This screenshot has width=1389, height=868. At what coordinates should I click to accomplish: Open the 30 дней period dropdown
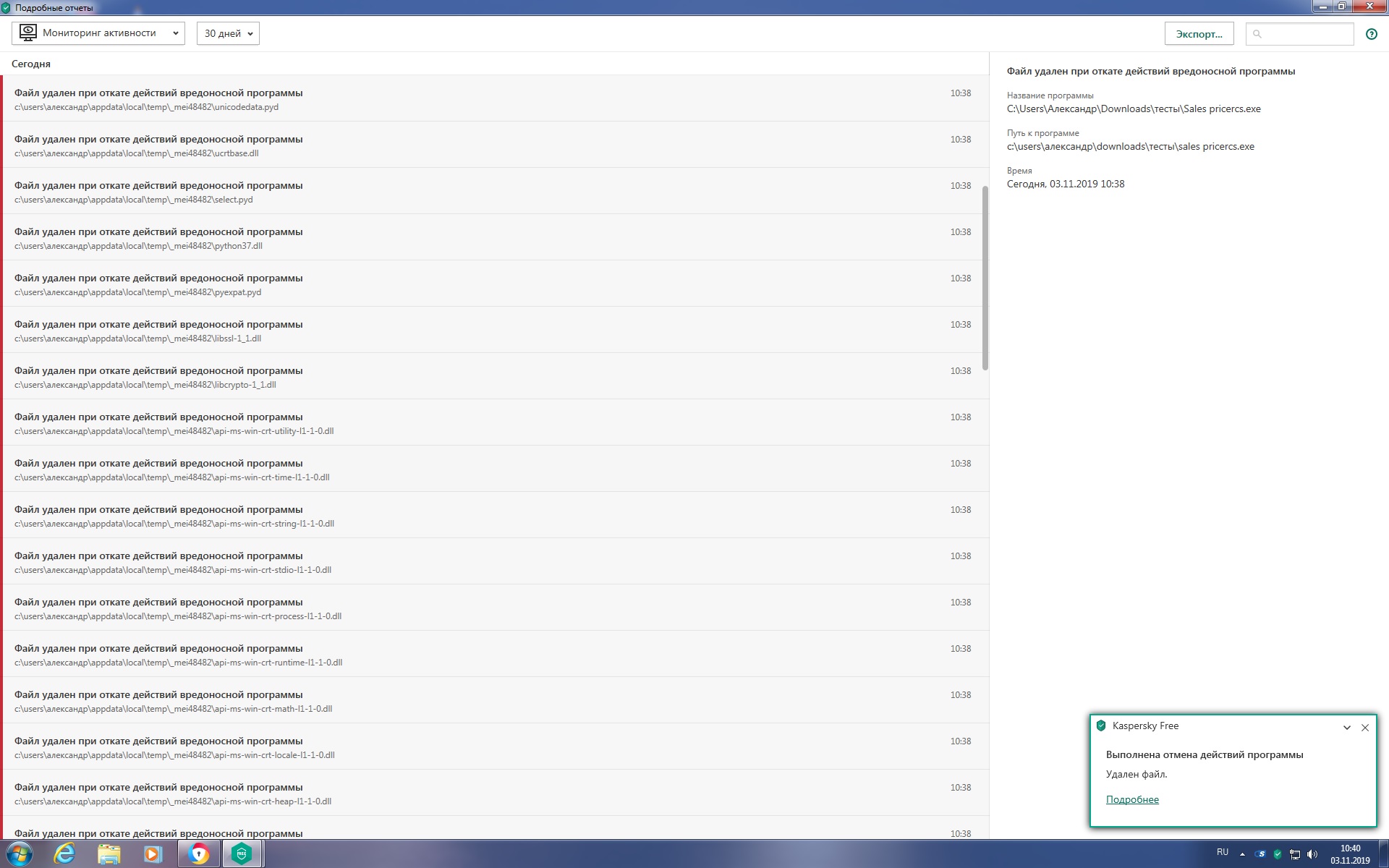[x=228, y=33]
